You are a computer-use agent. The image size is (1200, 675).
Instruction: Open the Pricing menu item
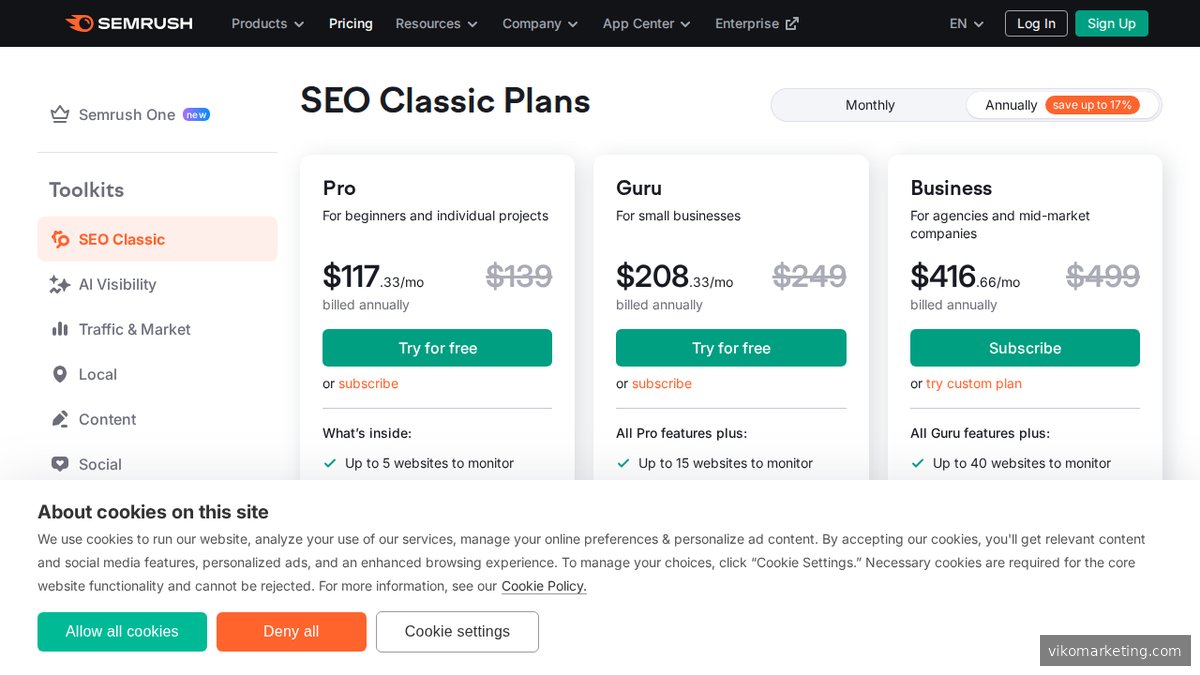[x=350, y=23]
